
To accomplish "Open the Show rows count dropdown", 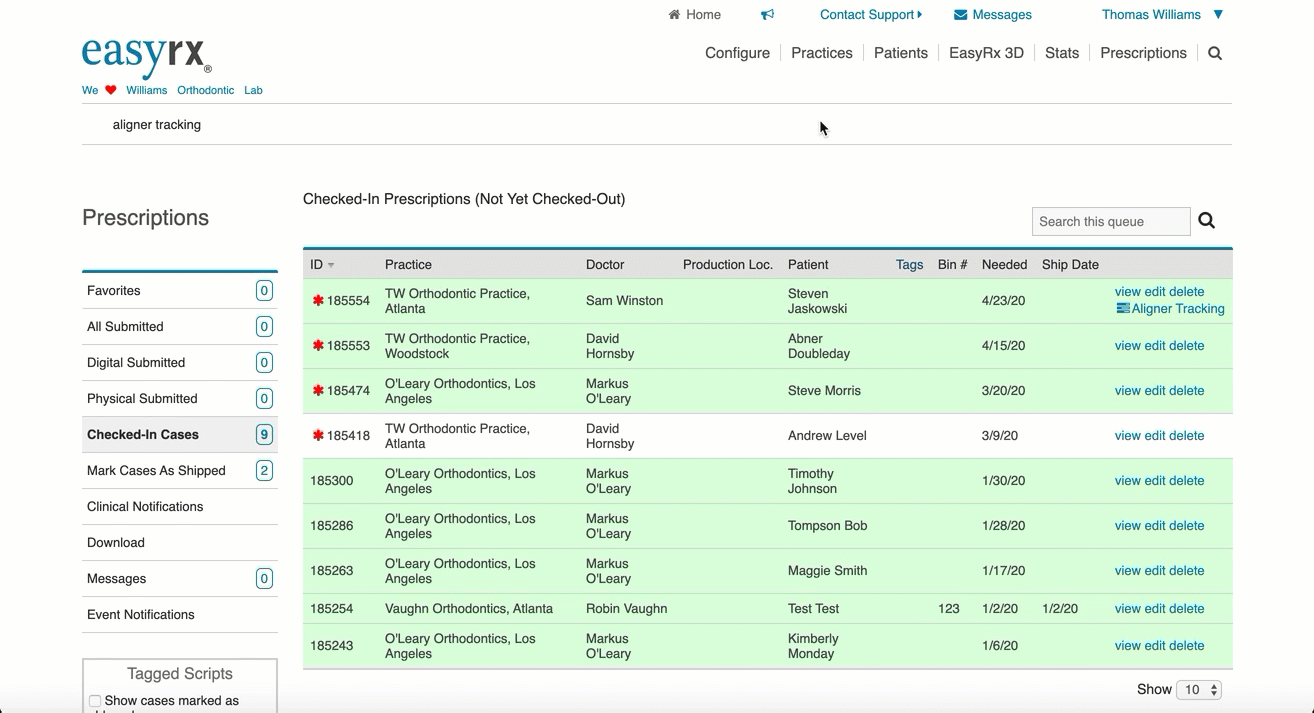I will tap(1199, 690).
